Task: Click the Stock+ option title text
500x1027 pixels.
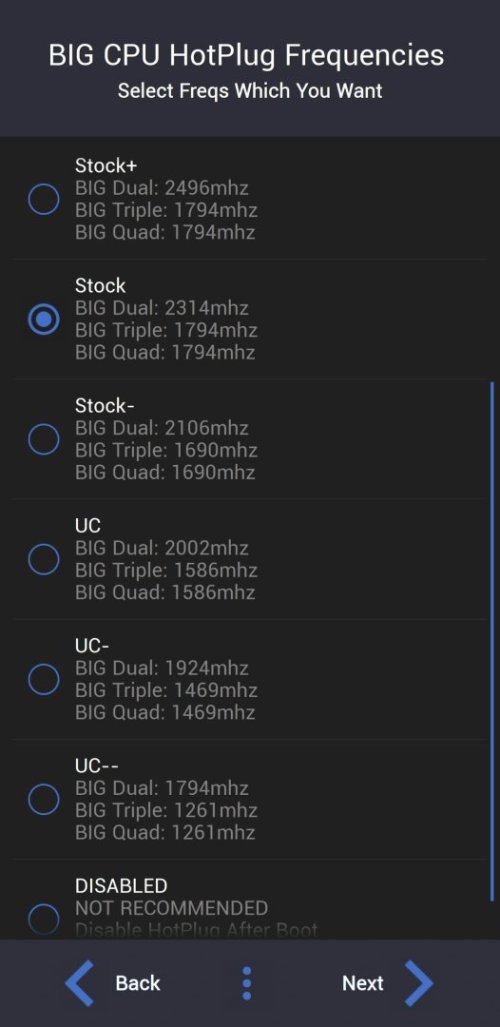Action: (106, 166)
